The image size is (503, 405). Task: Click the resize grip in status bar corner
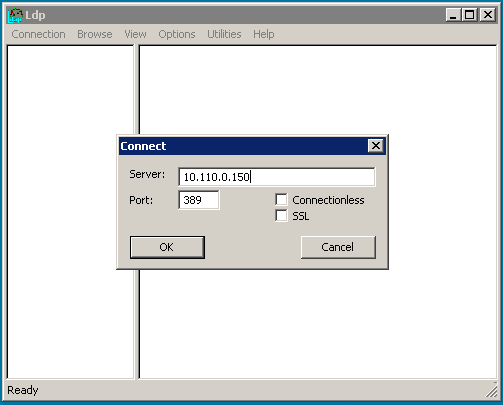(x=491, y=391)
